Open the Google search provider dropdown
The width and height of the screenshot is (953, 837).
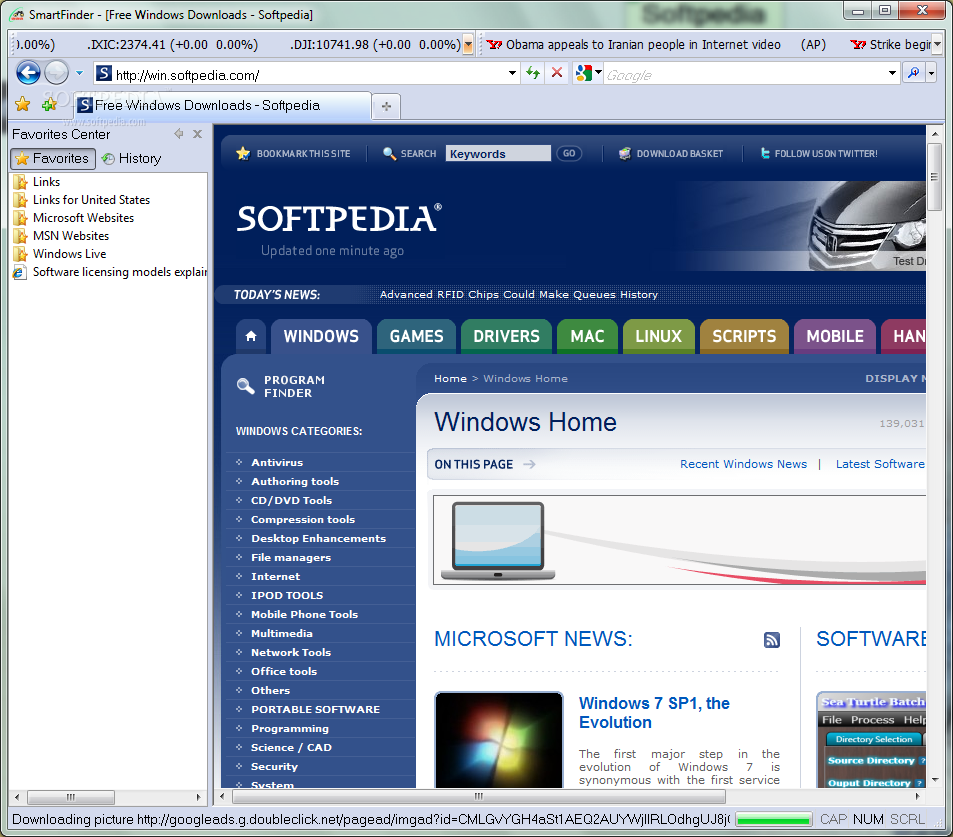599,74
